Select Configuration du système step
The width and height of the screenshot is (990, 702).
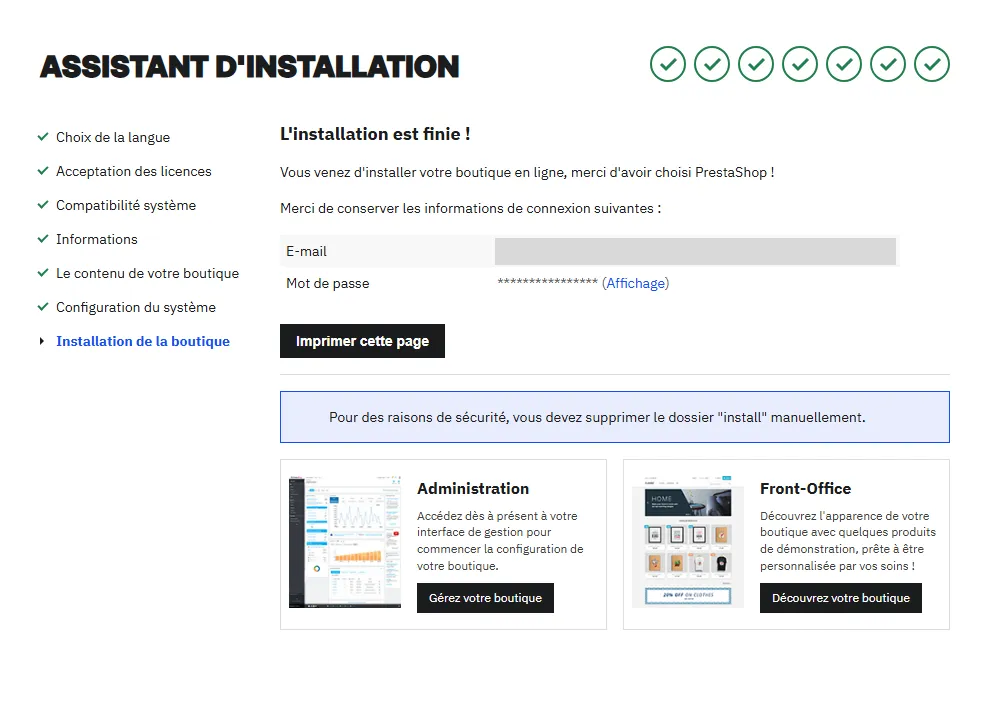[x=136, y=307]
